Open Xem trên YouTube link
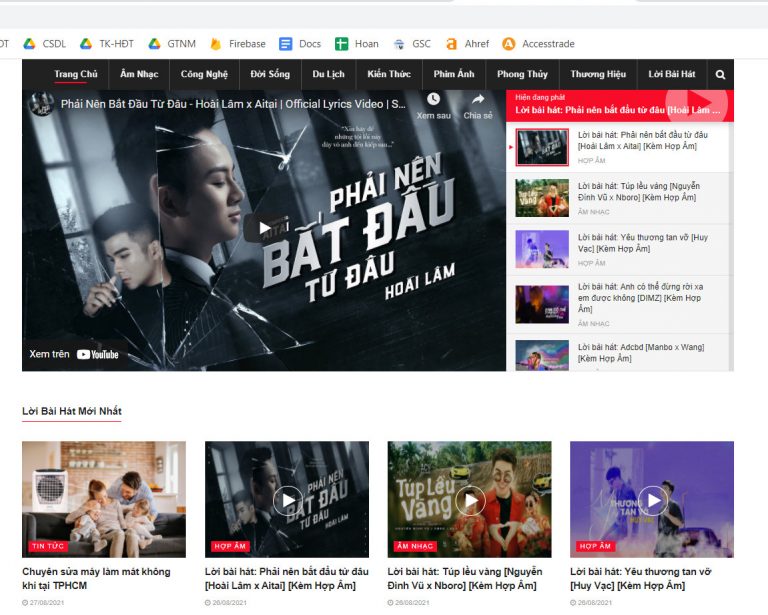The height and width of the screenshot is (615, 768). tap(74, 354)
